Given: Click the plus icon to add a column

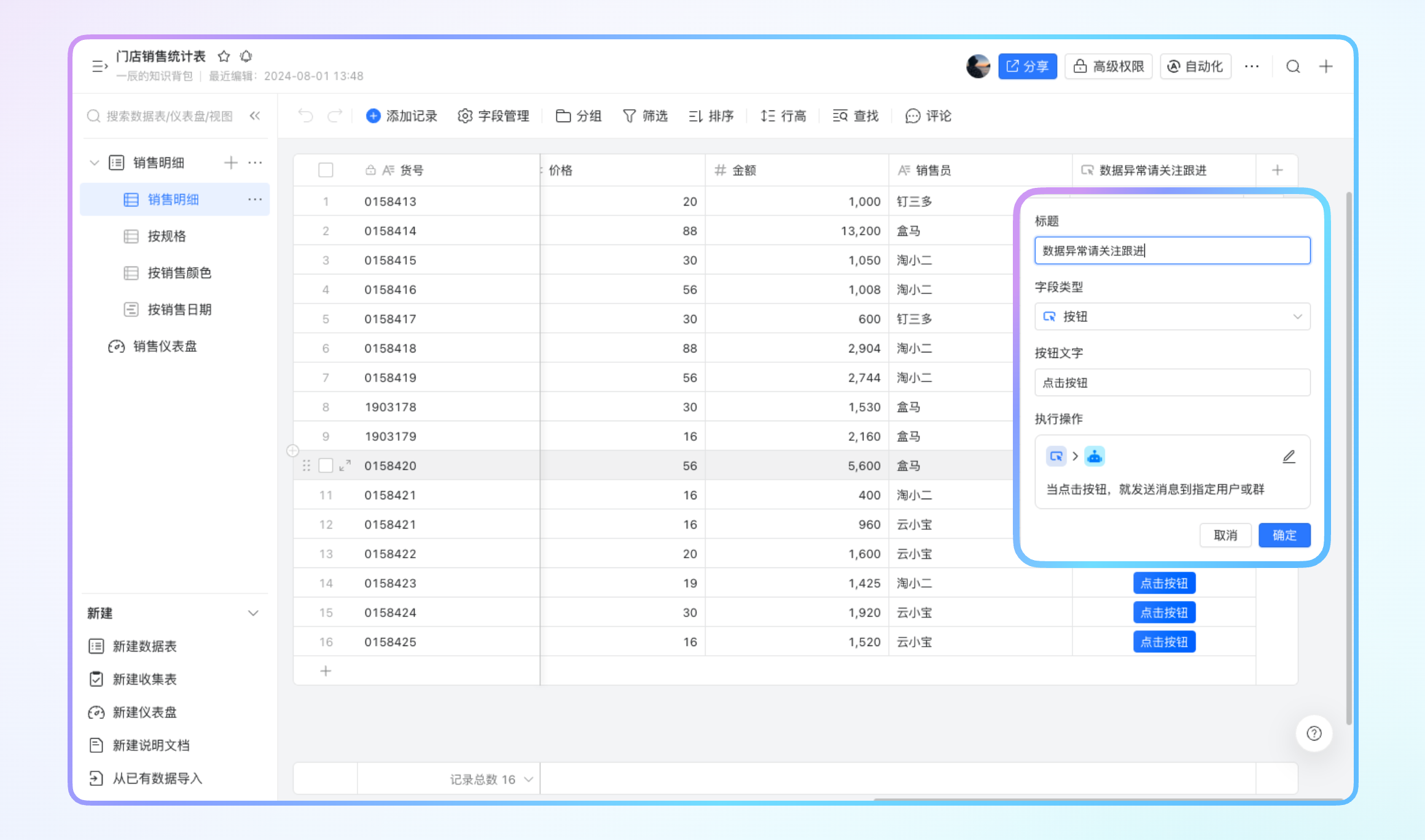Looking at the screenshot, I should (1277, 170).
